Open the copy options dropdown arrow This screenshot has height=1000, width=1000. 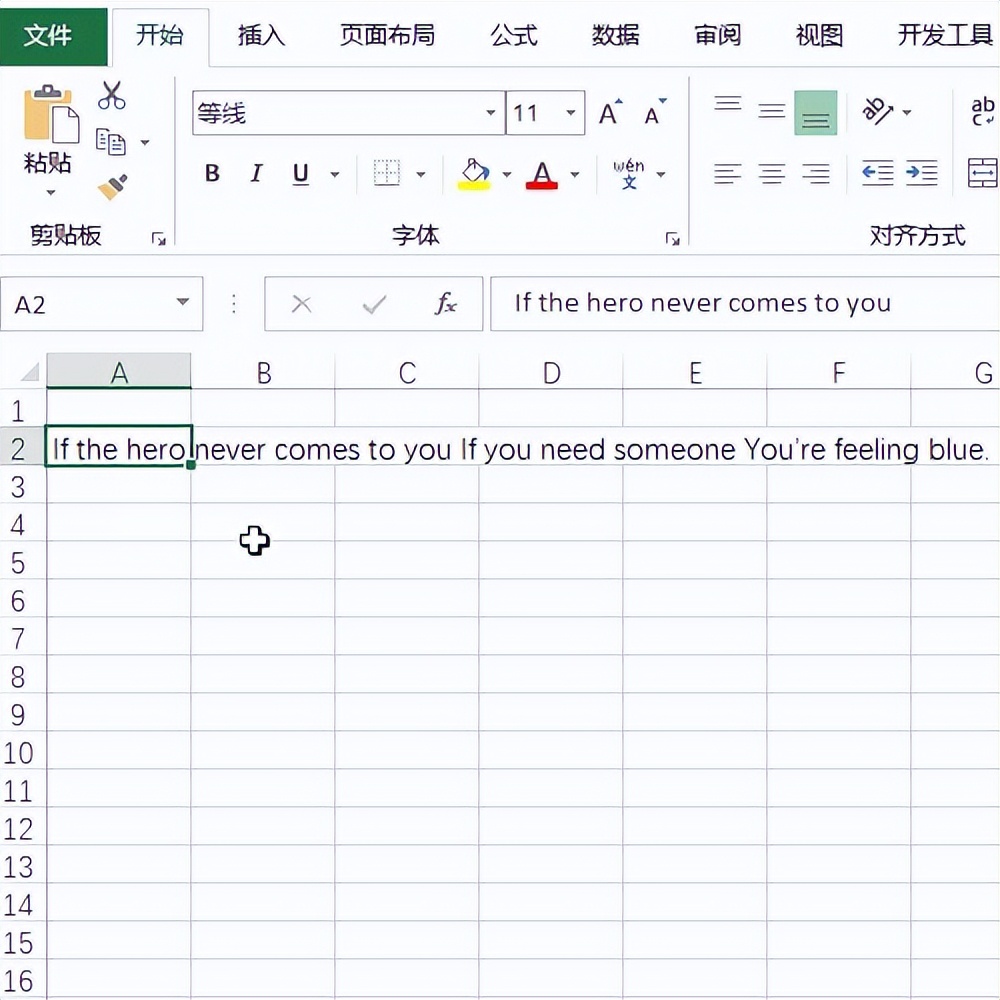tap(145, 142)
